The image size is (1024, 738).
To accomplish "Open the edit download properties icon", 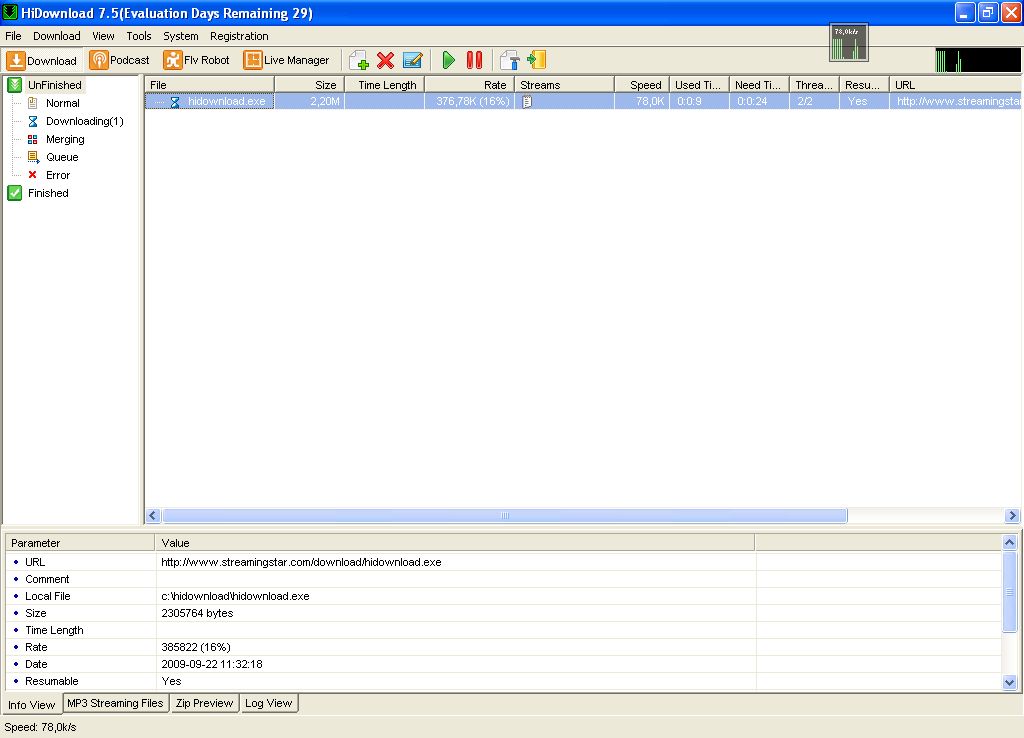I will (412, 60).
